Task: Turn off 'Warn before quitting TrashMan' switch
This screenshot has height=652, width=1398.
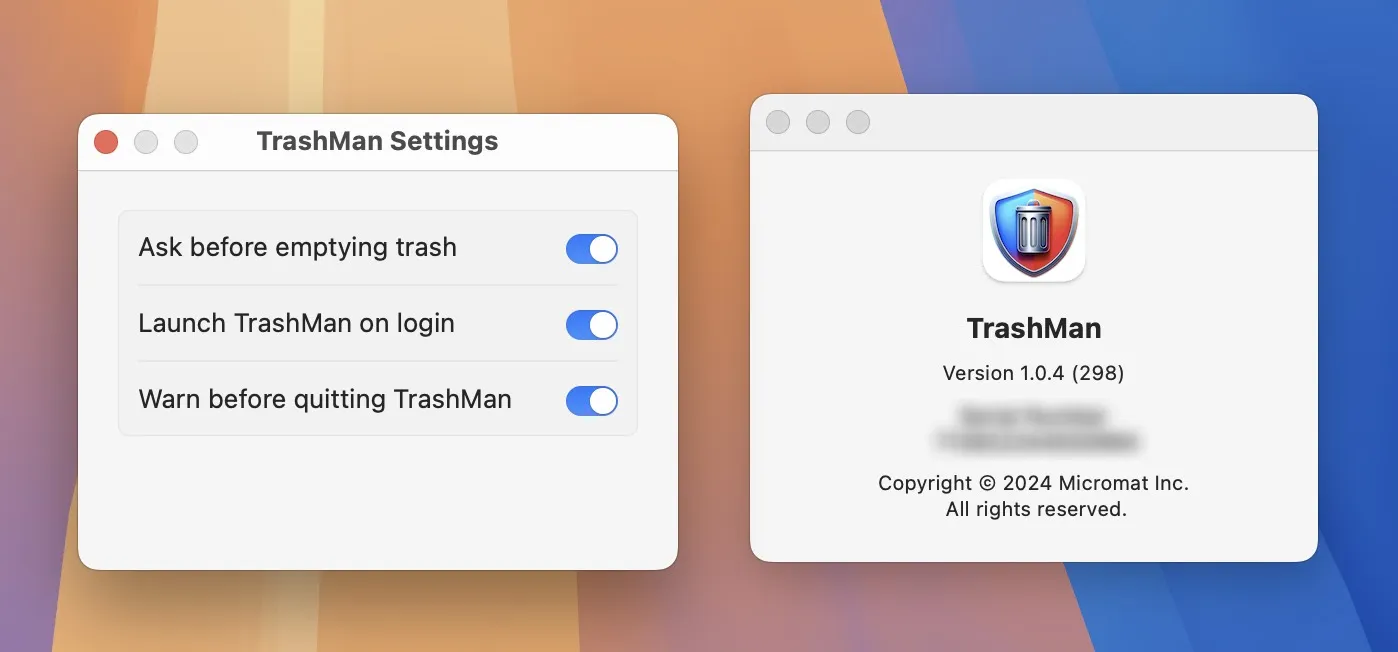Action: point(592,401)
